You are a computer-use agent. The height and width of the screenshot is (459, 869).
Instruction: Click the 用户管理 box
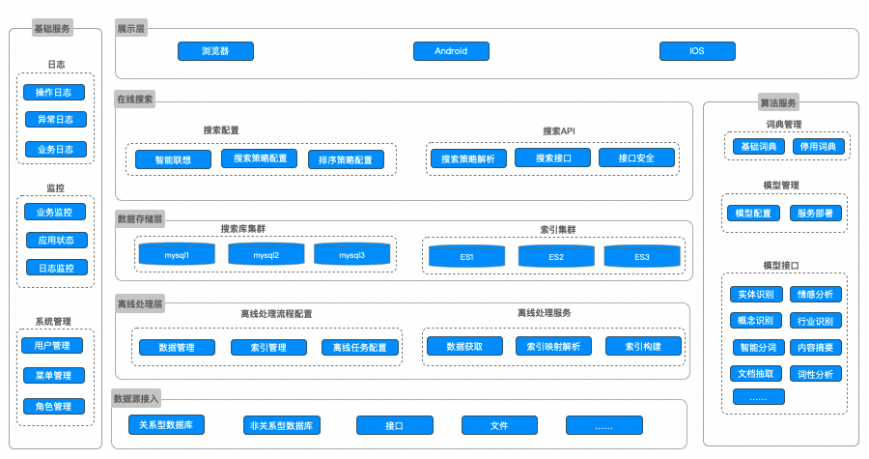[52, 345]
